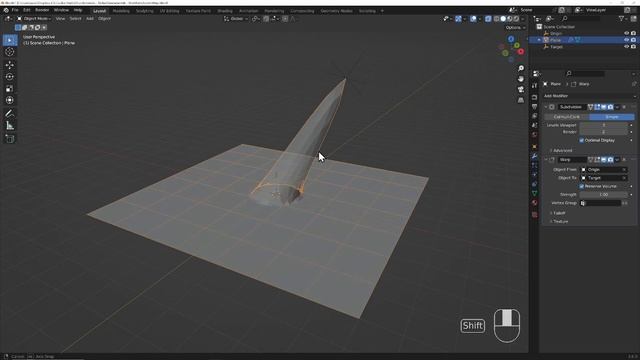Open the Global transform orientation dropdown

pyautogui.click(x=236, y=19)
